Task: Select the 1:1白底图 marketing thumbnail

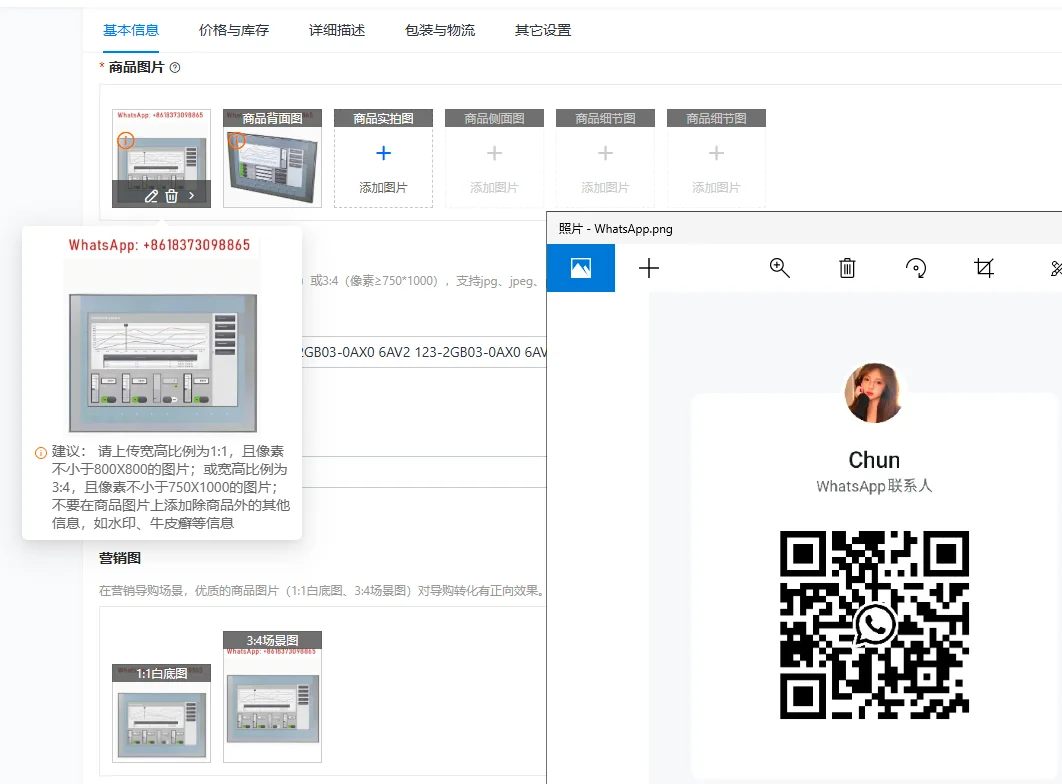Action: pyautogui.click(x=161, y=714)
